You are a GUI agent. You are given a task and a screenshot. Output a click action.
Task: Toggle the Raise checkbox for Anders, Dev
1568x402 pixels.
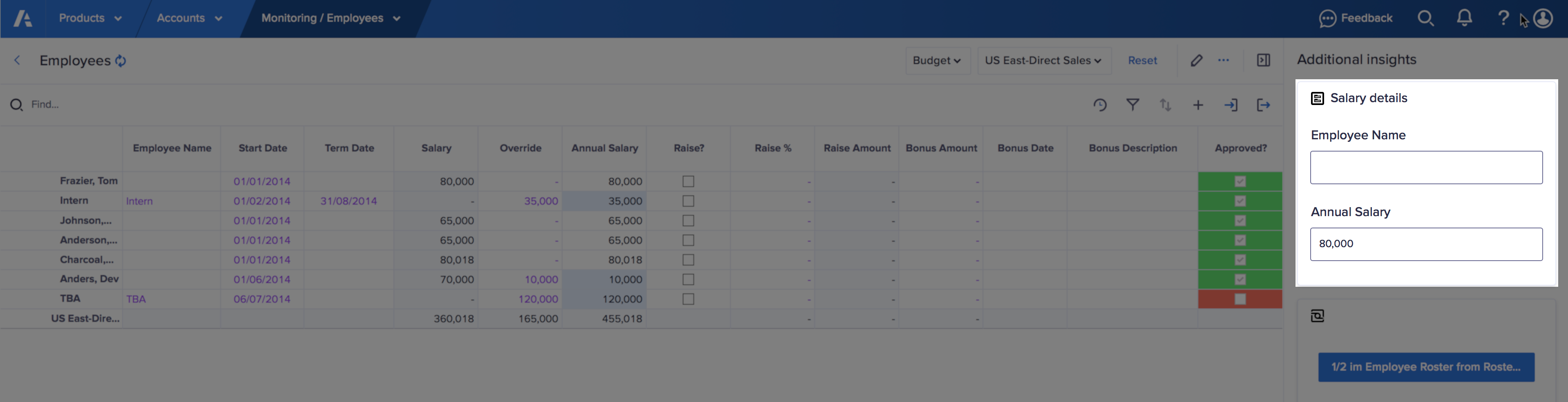tap(688, 279)
